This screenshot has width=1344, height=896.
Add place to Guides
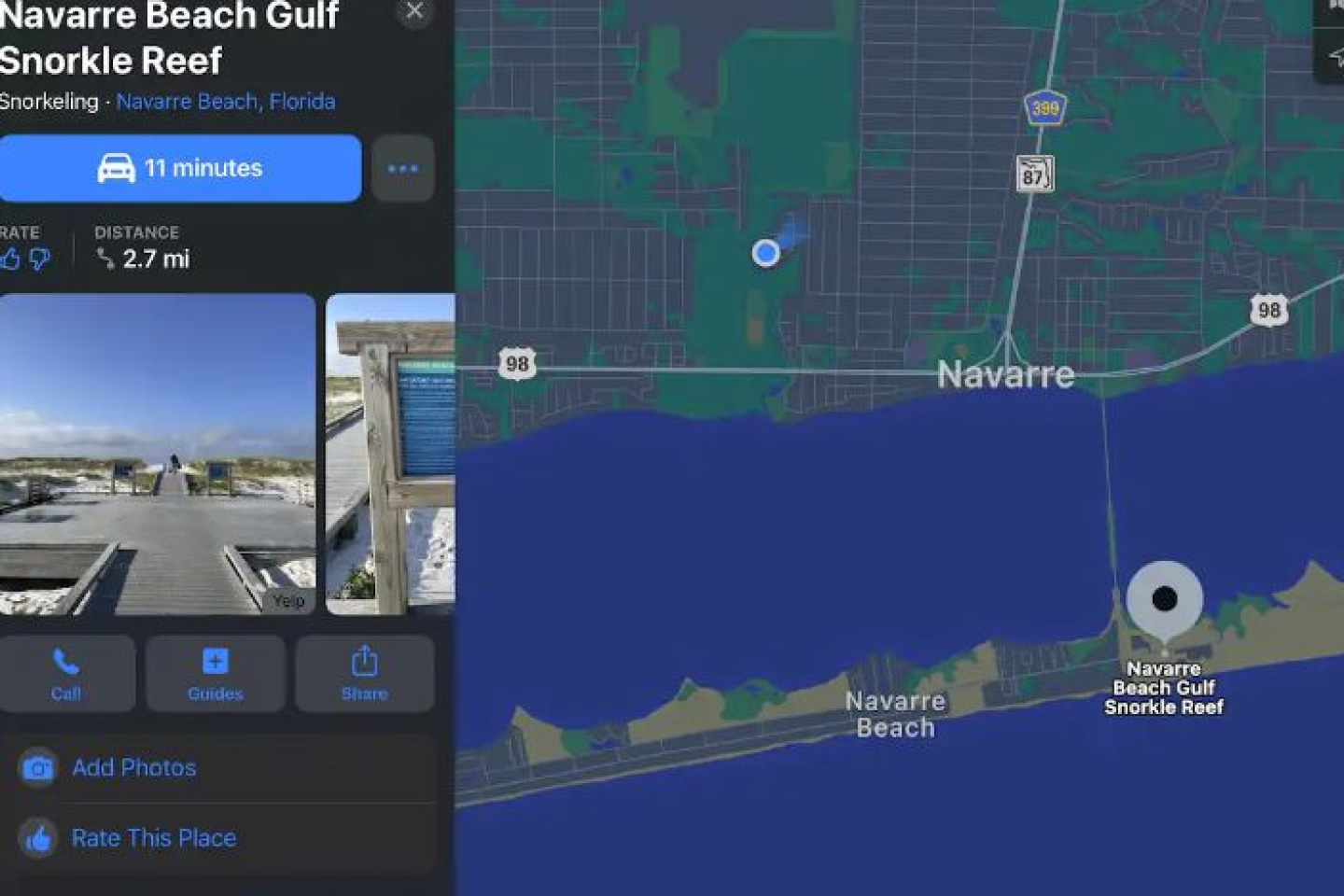point(216,674)
